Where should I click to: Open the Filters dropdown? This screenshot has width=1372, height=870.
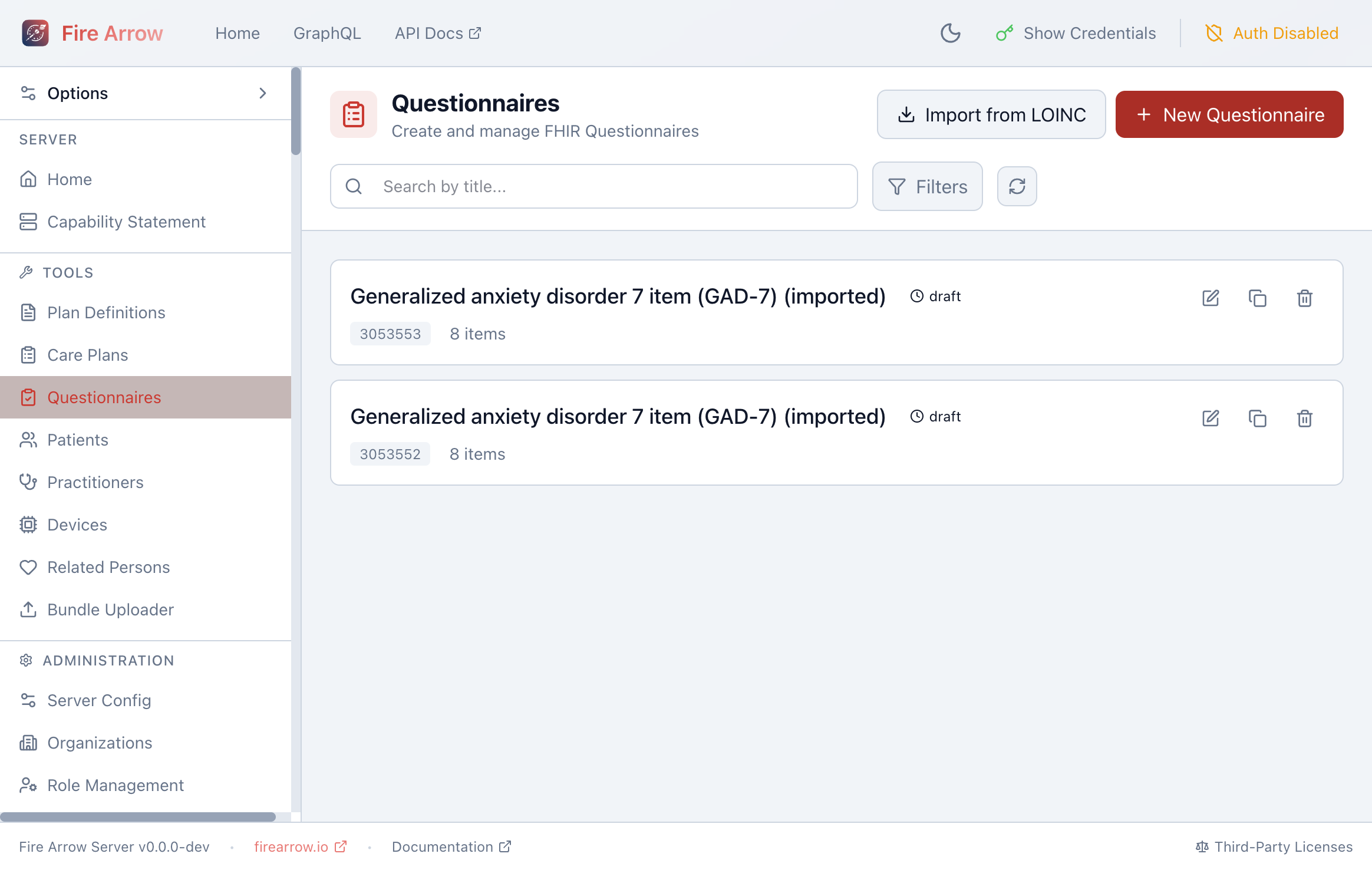click(x=927, y=186)
